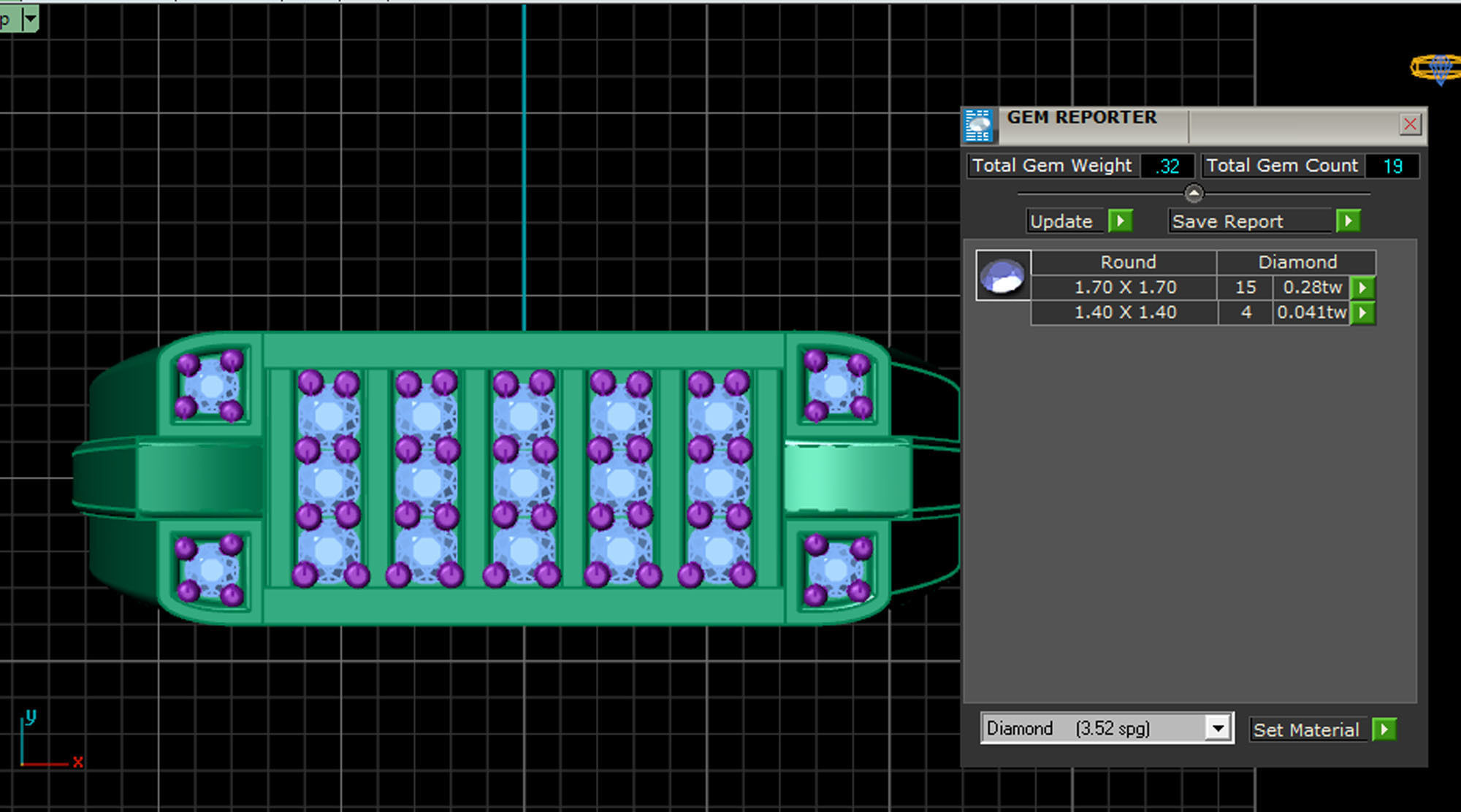Click the Total Gem Count value field
1461x812 pixels.
(1392, 166)
